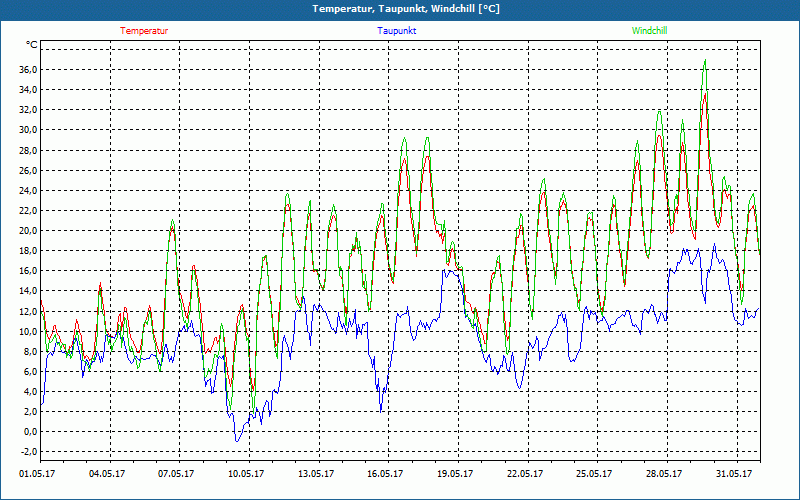This screenshot has height=500, width=800.
Task: Click the 0,0 y-axis value
Action: point(31,432)
